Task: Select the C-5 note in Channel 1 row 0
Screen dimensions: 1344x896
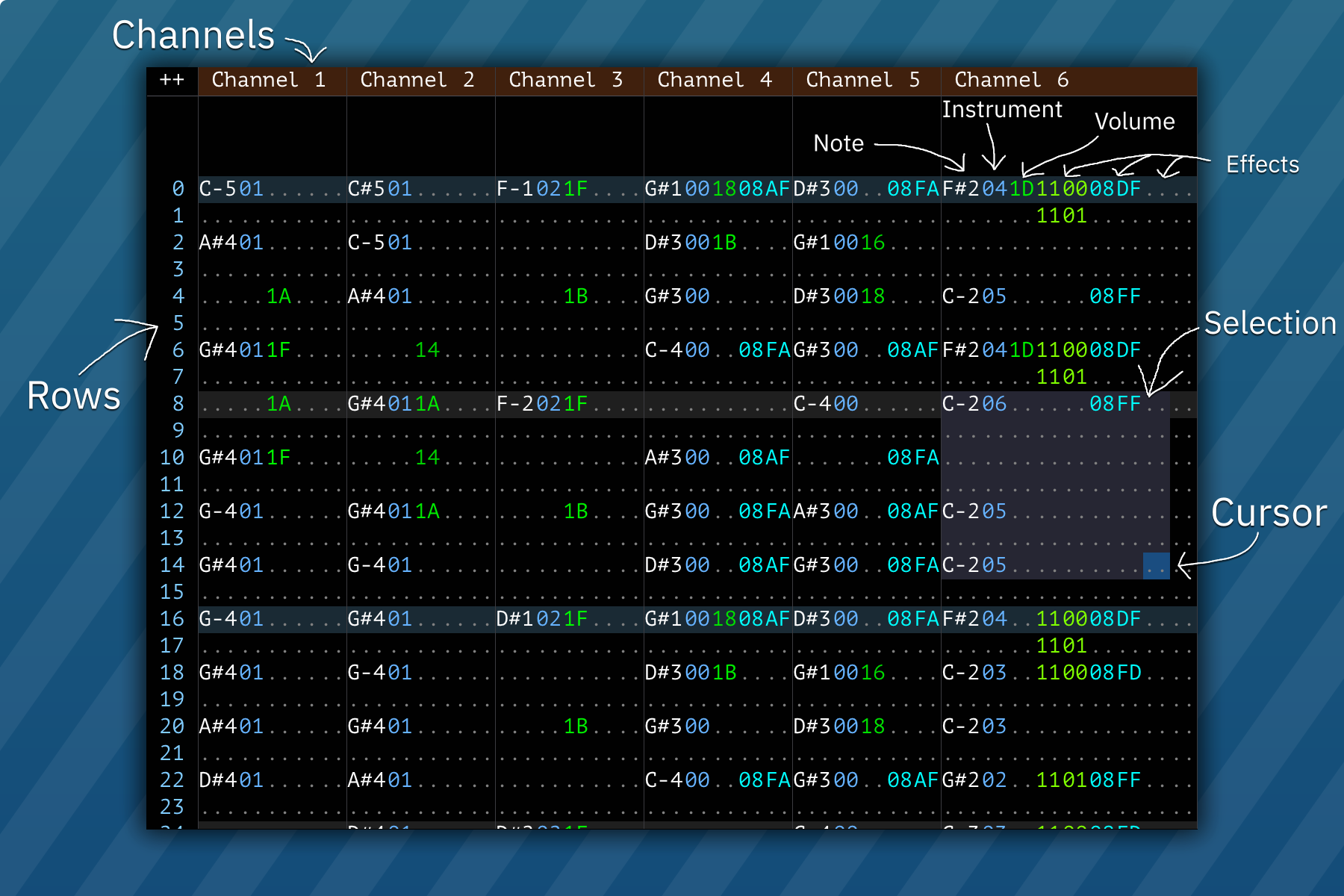Action: 218,189
